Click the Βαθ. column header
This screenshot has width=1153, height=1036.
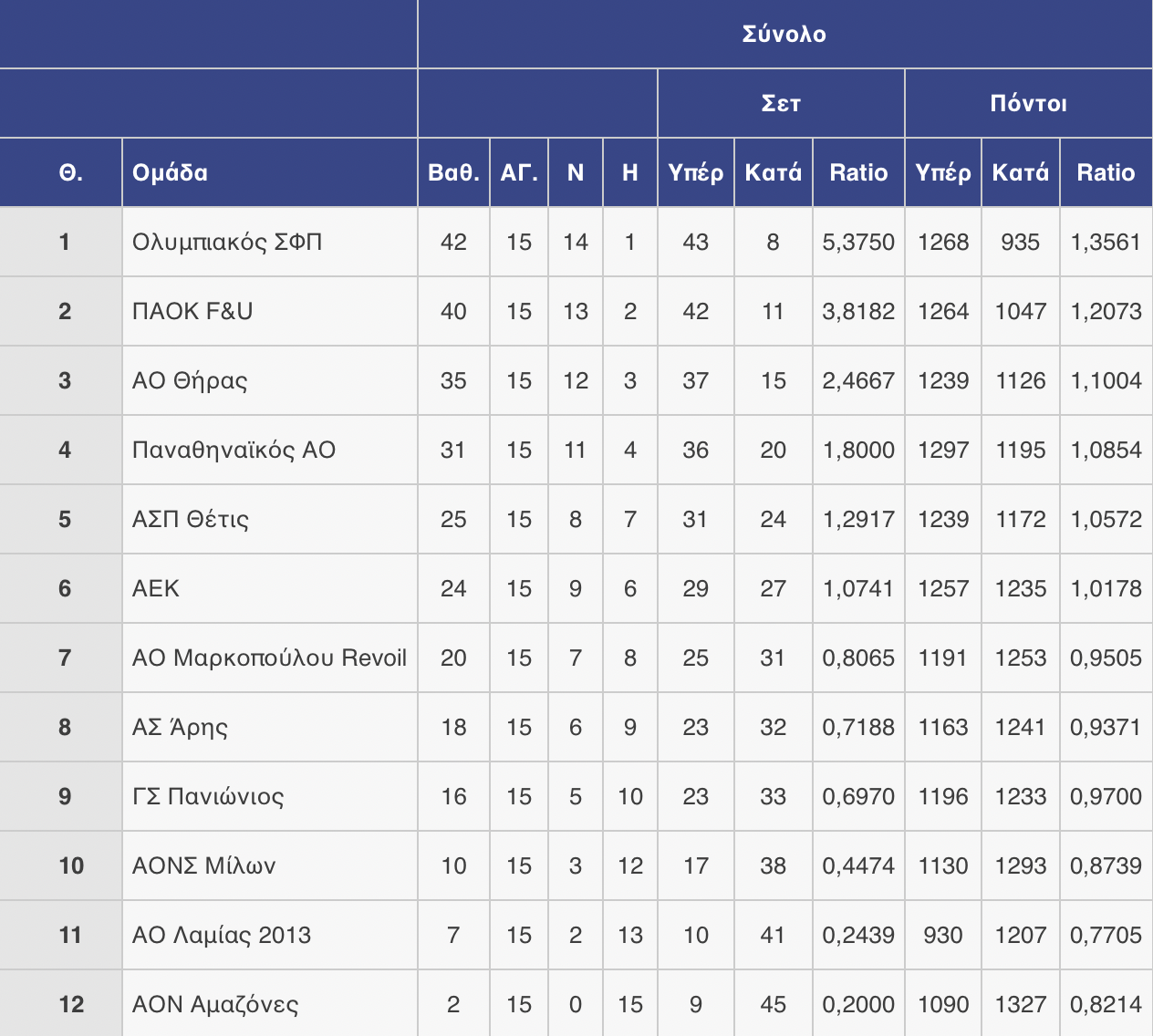click(453, 172)
